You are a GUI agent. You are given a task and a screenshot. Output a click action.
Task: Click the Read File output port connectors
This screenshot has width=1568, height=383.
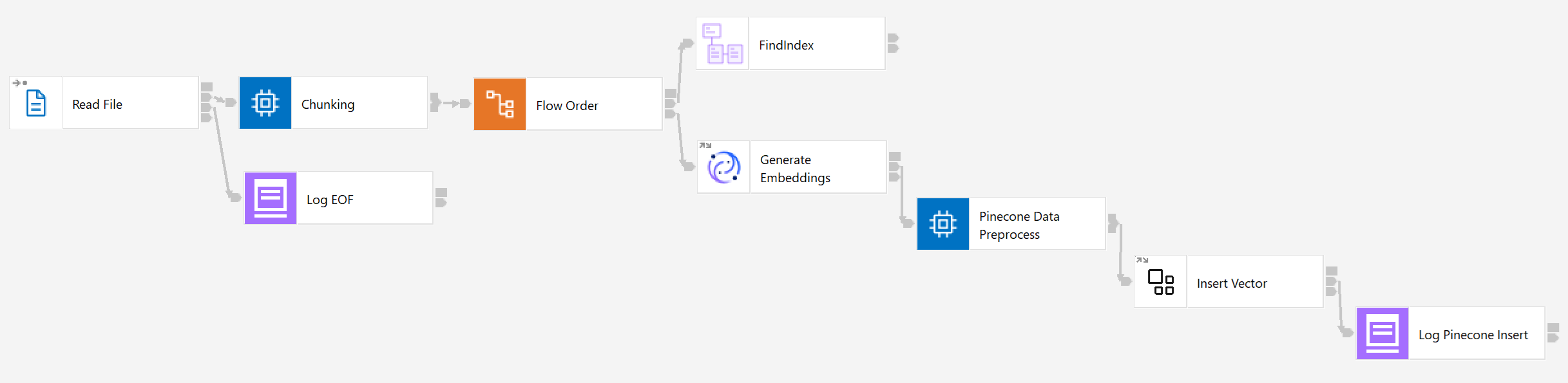[x=207, y=102]
